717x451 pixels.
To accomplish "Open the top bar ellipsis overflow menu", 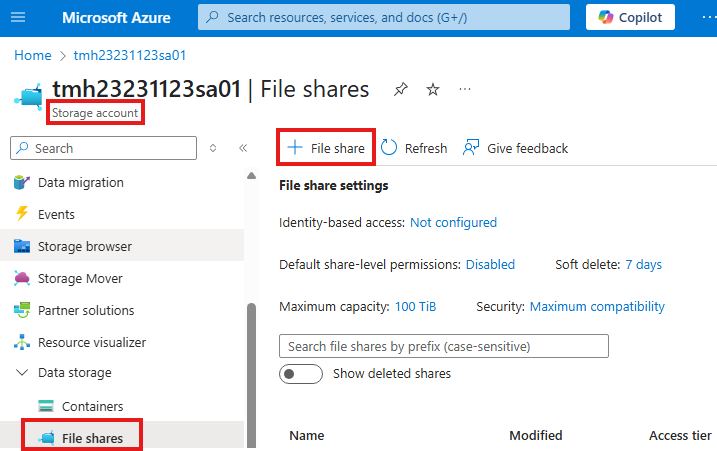I will [709, 17].
